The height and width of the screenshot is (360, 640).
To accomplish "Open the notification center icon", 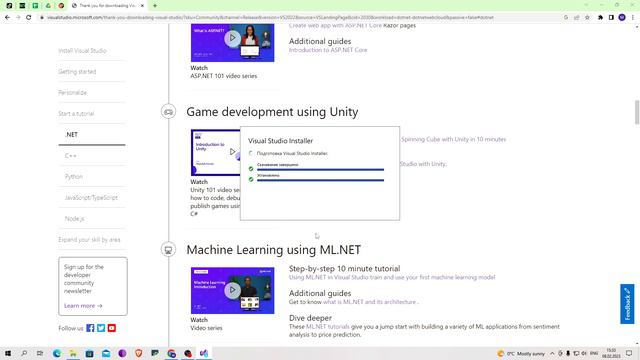I will (629, 353).
